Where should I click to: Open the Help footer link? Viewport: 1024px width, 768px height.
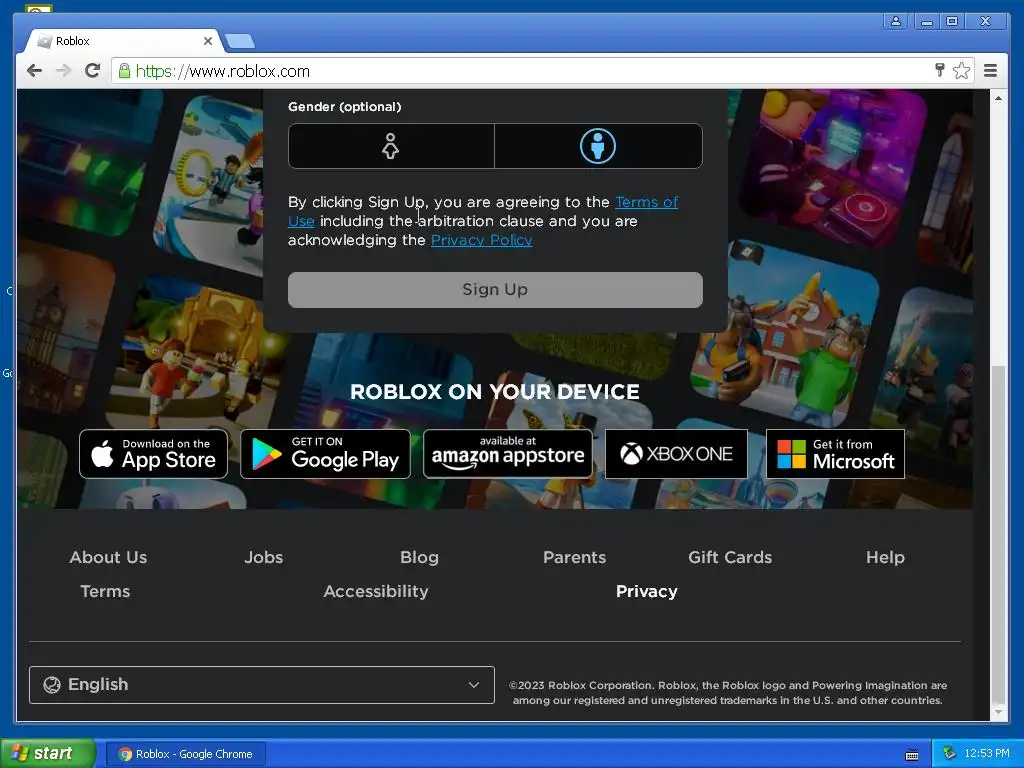coord(886,557)
